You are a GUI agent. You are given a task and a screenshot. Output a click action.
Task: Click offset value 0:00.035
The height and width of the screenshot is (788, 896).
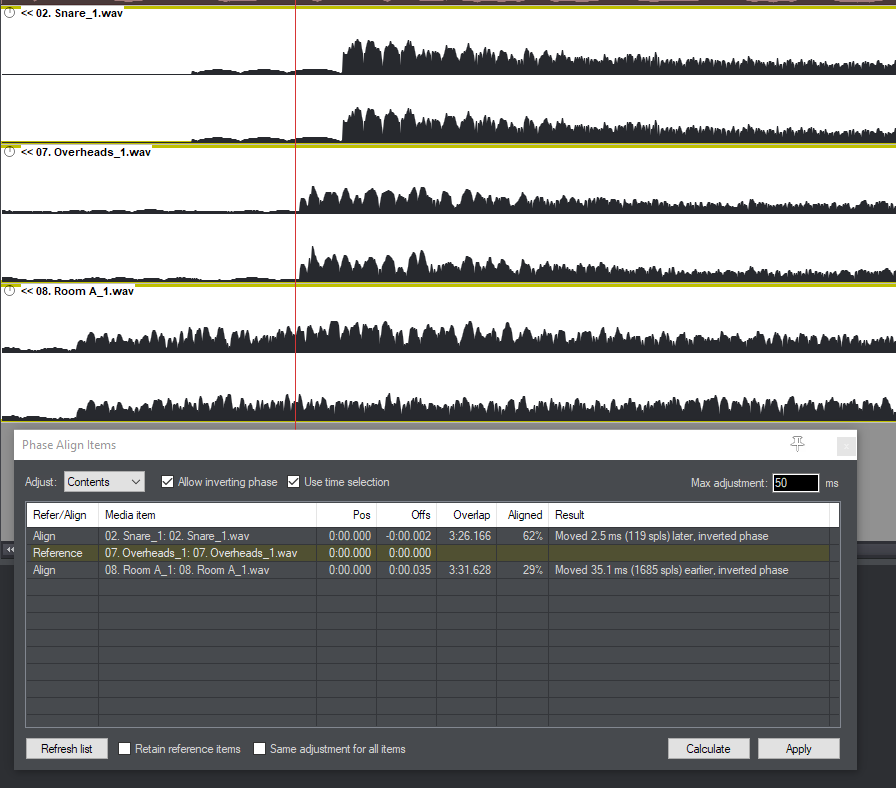click(410, 570)
